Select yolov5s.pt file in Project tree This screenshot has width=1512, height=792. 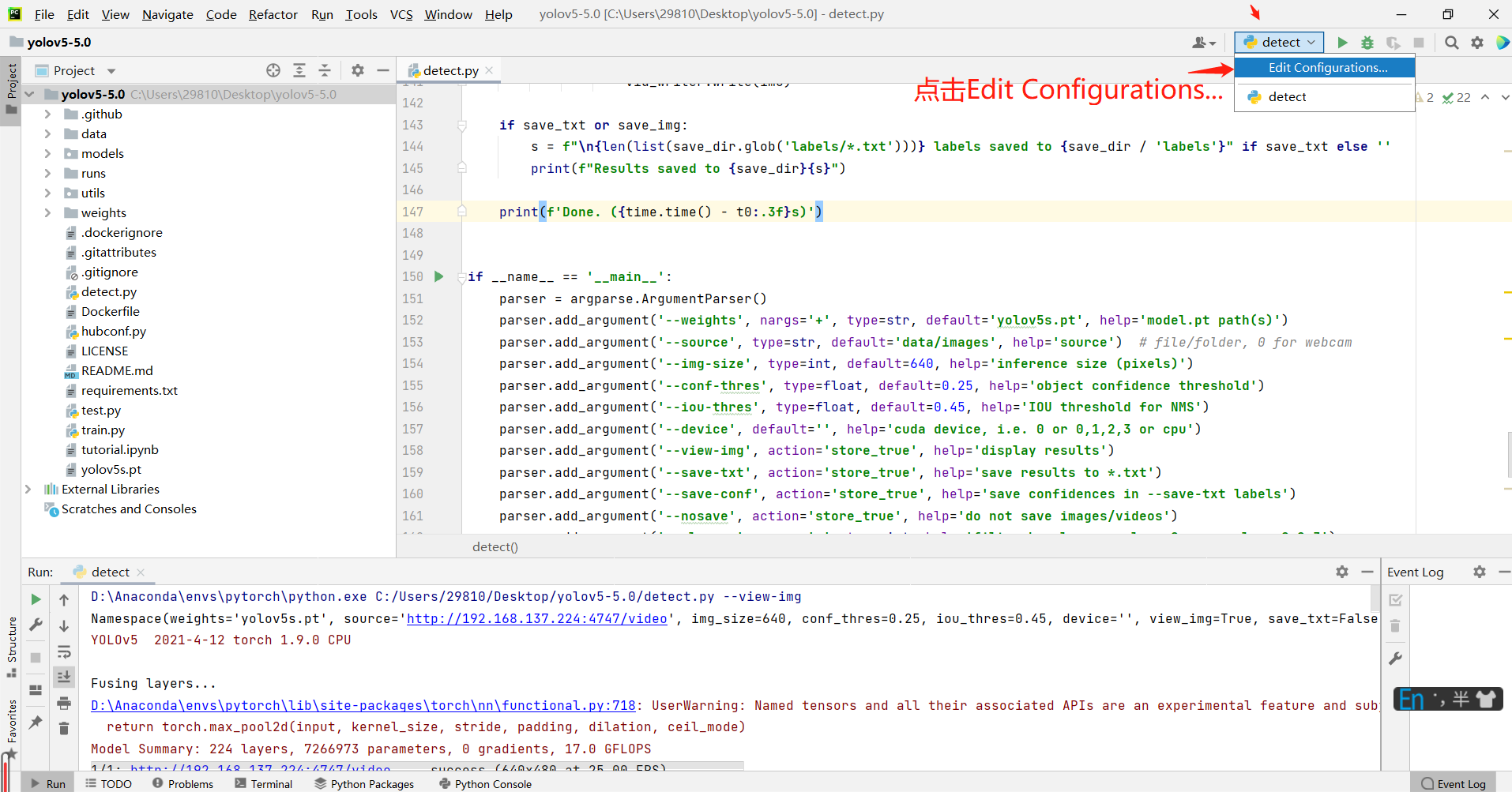(111, 470)
